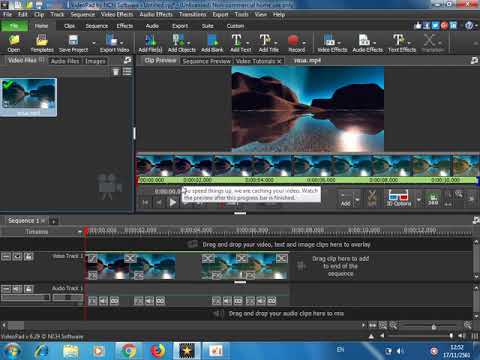480x360 pixels.
Task: Click the 360 video icon
Action: pos(433,199)
